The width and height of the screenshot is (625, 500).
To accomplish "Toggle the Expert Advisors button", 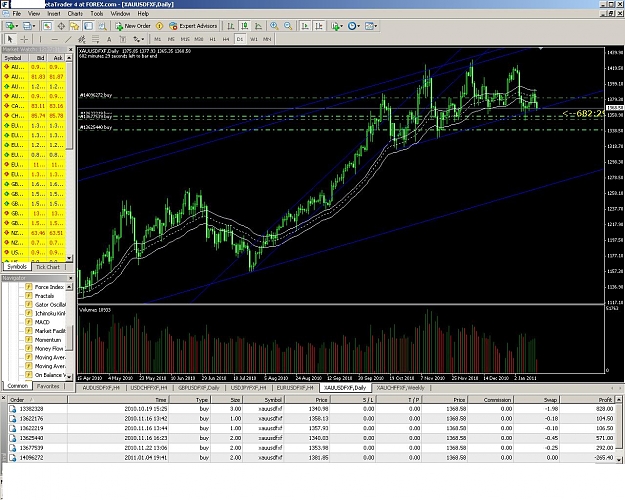I will coord(193,26).
